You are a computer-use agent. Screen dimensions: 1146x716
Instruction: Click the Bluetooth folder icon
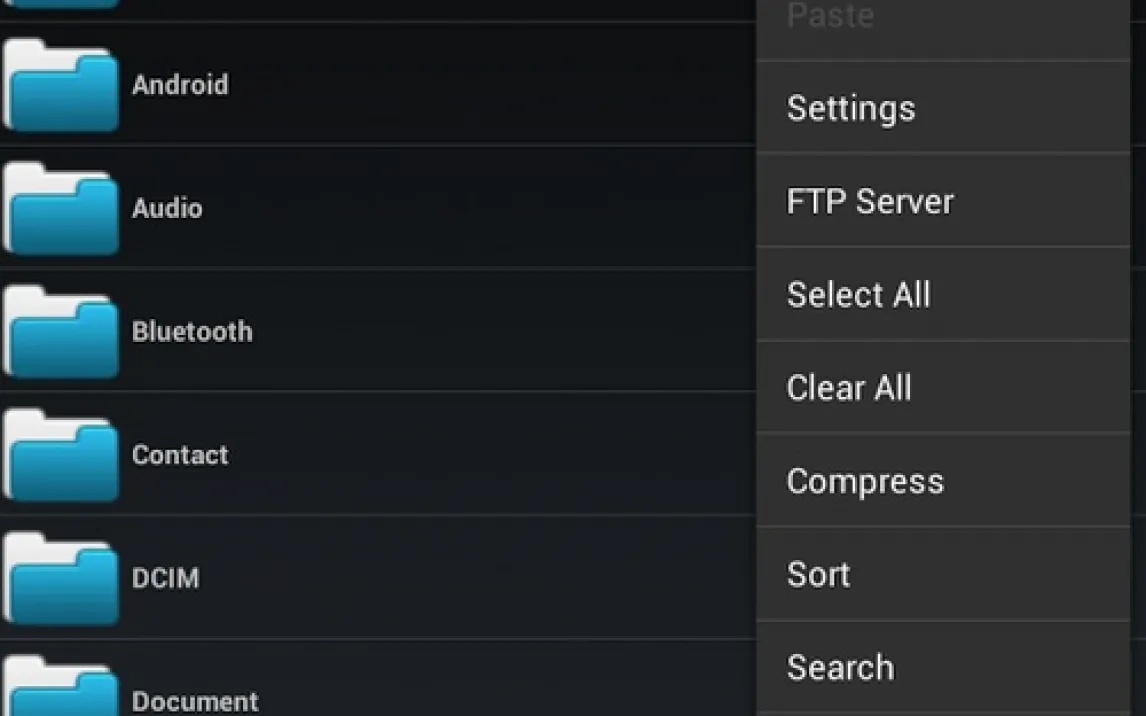[60, 332]
